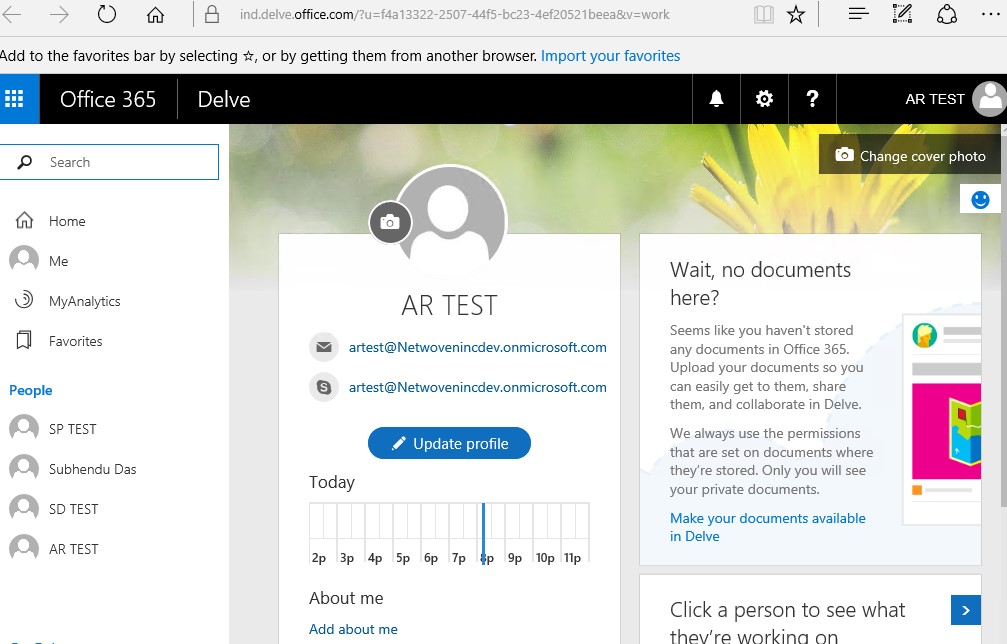This screenshot has width=1007, height=644.
Task: Change profile picture via camera icon
Action: click(x=390, y=222)
